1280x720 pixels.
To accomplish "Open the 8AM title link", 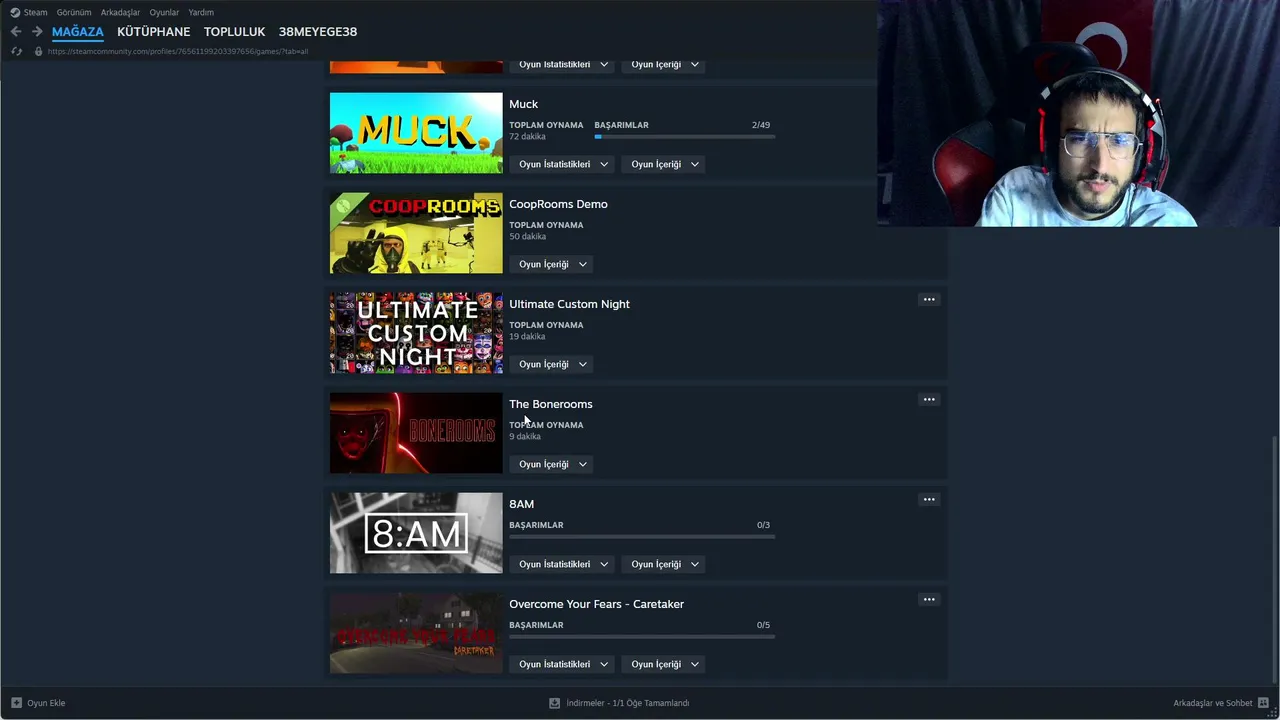I will point(521,504).
